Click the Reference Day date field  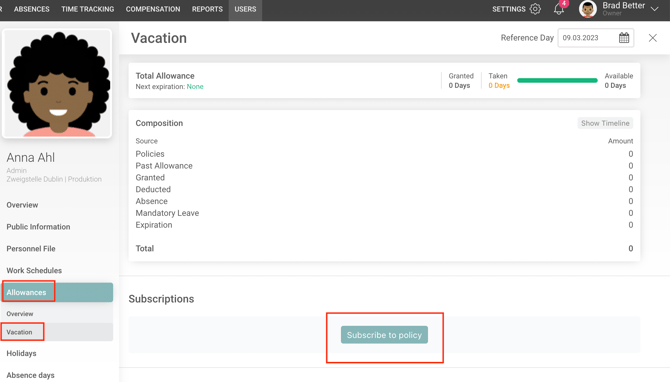click(x=596, y=38)
